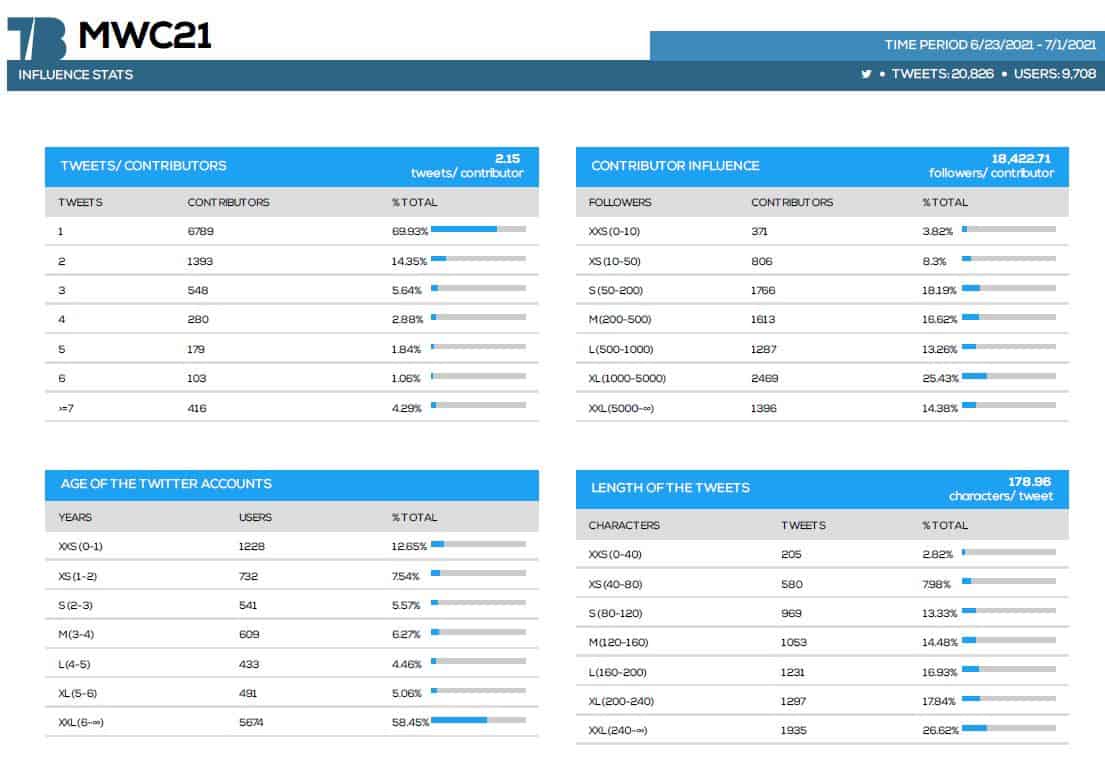Click the L (4-5) years row label

click(x=74, y=664)
